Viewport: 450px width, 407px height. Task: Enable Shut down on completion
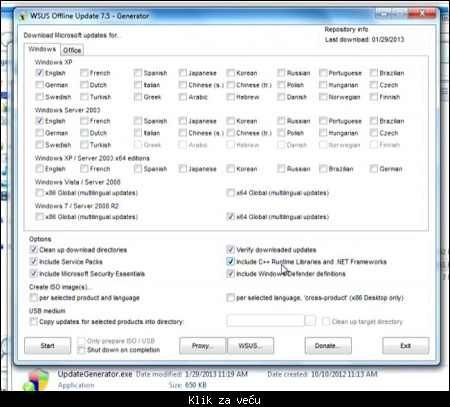(x=81, y=350)
